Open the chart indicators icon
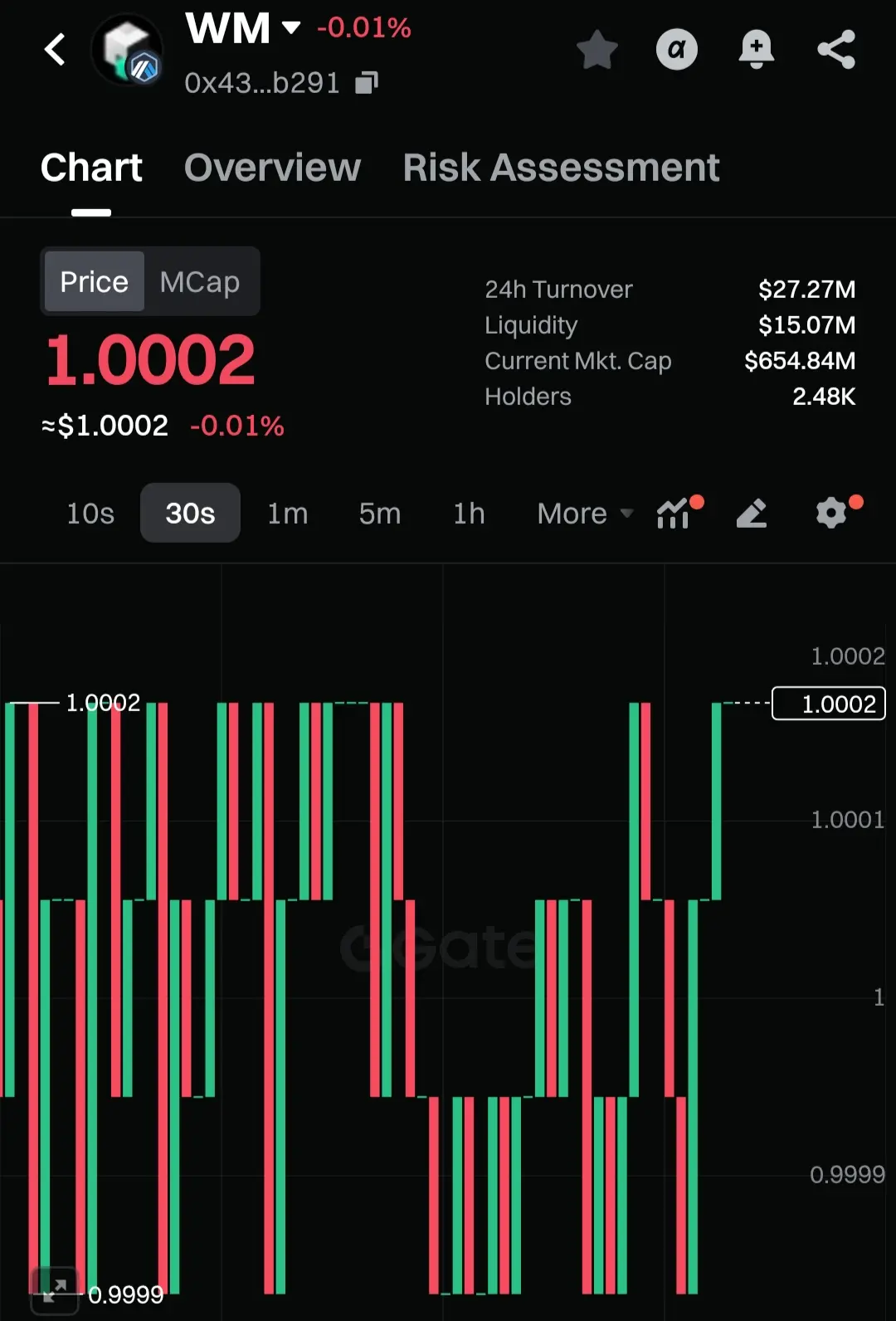The height and width of the screenshot is (1321, 896). [x=675, y=514]
